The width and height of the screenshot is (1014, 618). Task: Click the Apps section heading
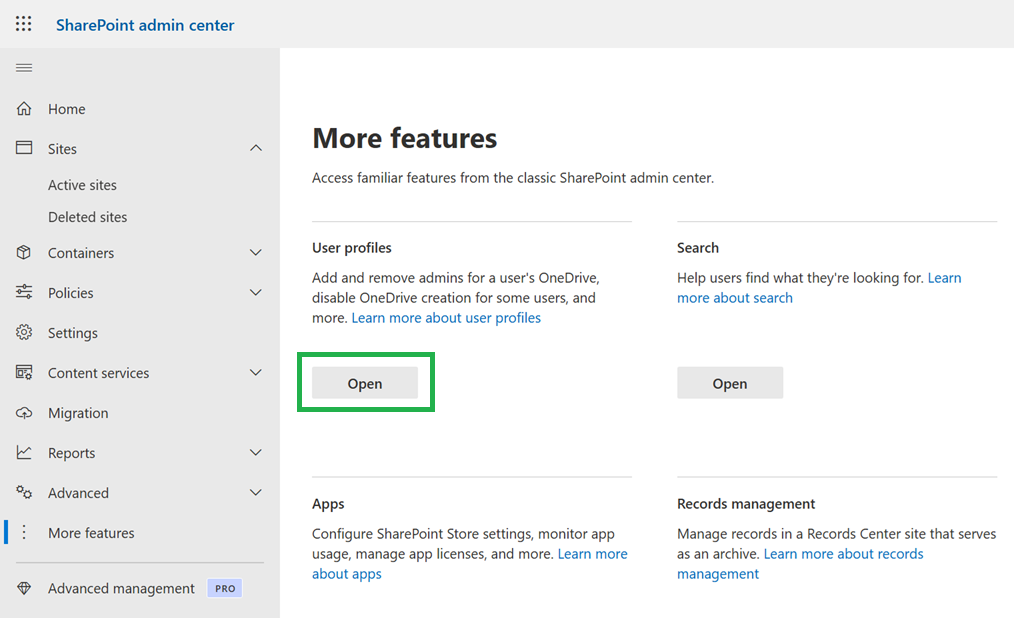pyautogui.click(x=328, y=504)
